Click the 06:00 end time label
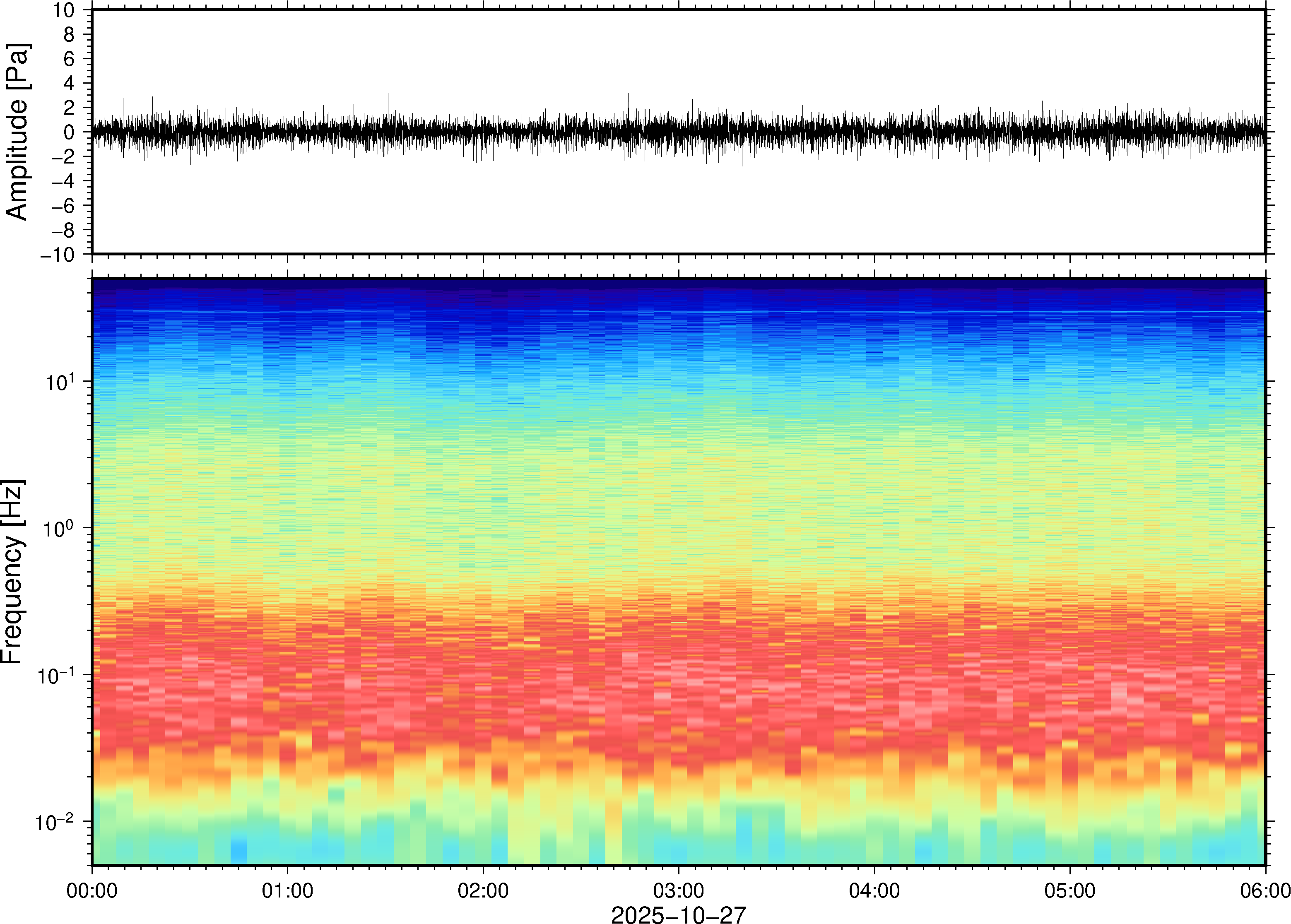Viewport: 1291px width, 924px height. [x=1265, y=890]
